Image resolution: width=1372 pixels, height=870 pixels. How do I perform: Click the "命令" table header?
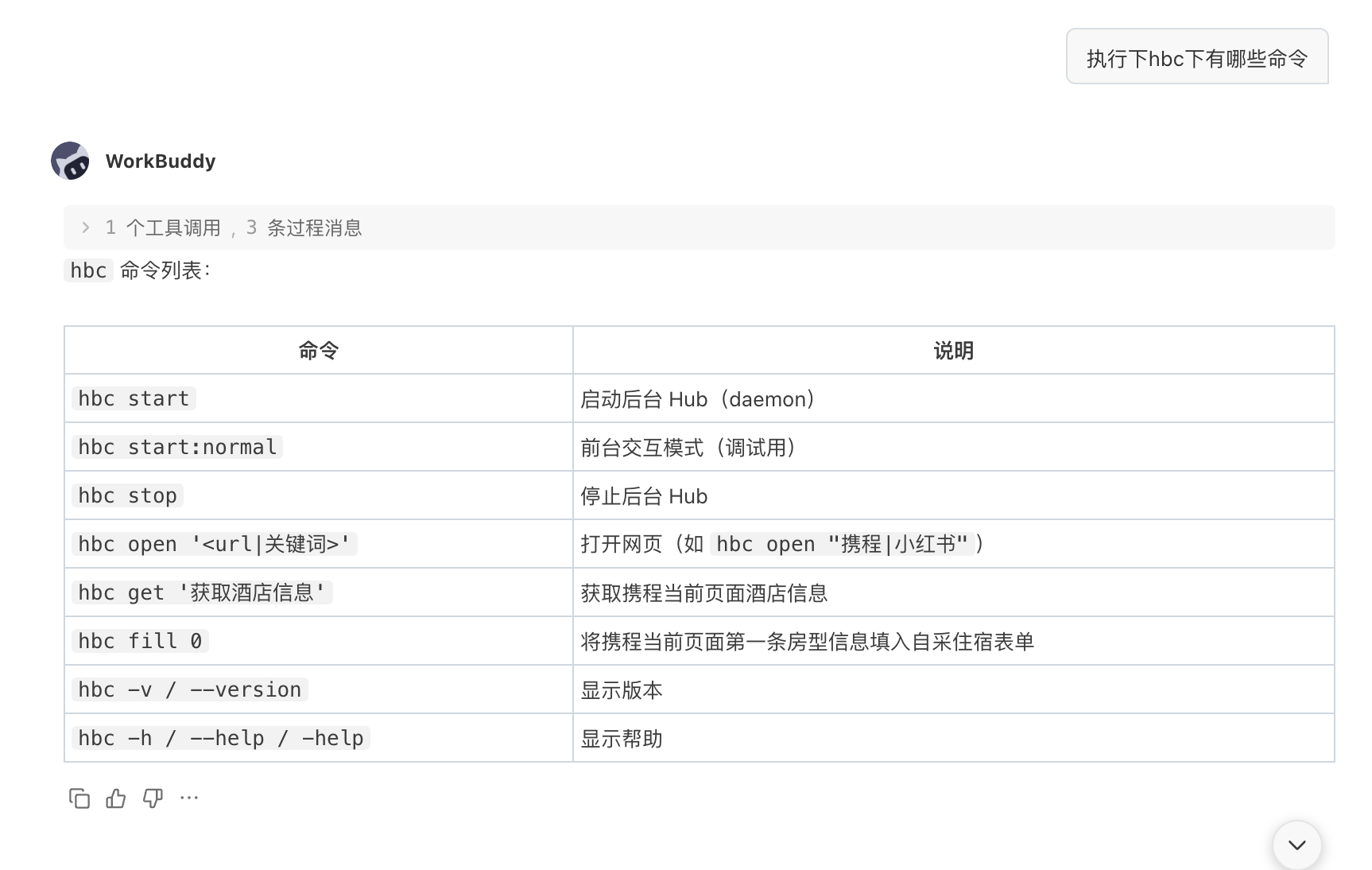point(318,350)
